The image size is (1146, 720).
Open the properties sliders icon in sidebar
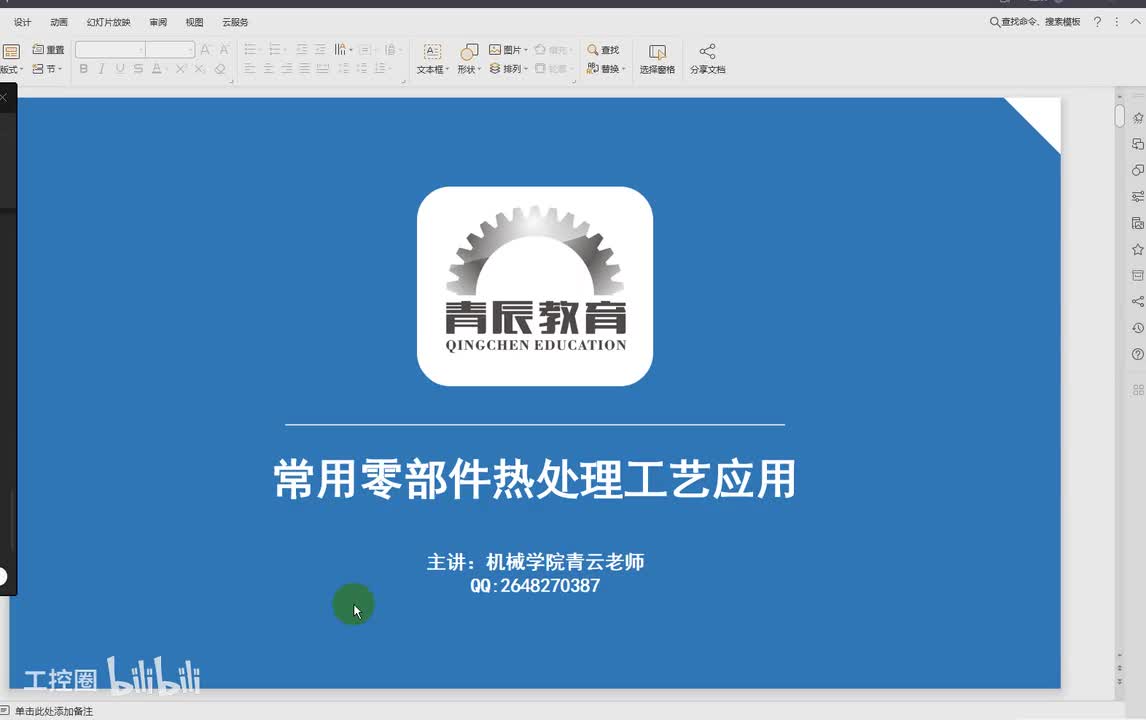pyautogui.click(x=1137, y=197)
